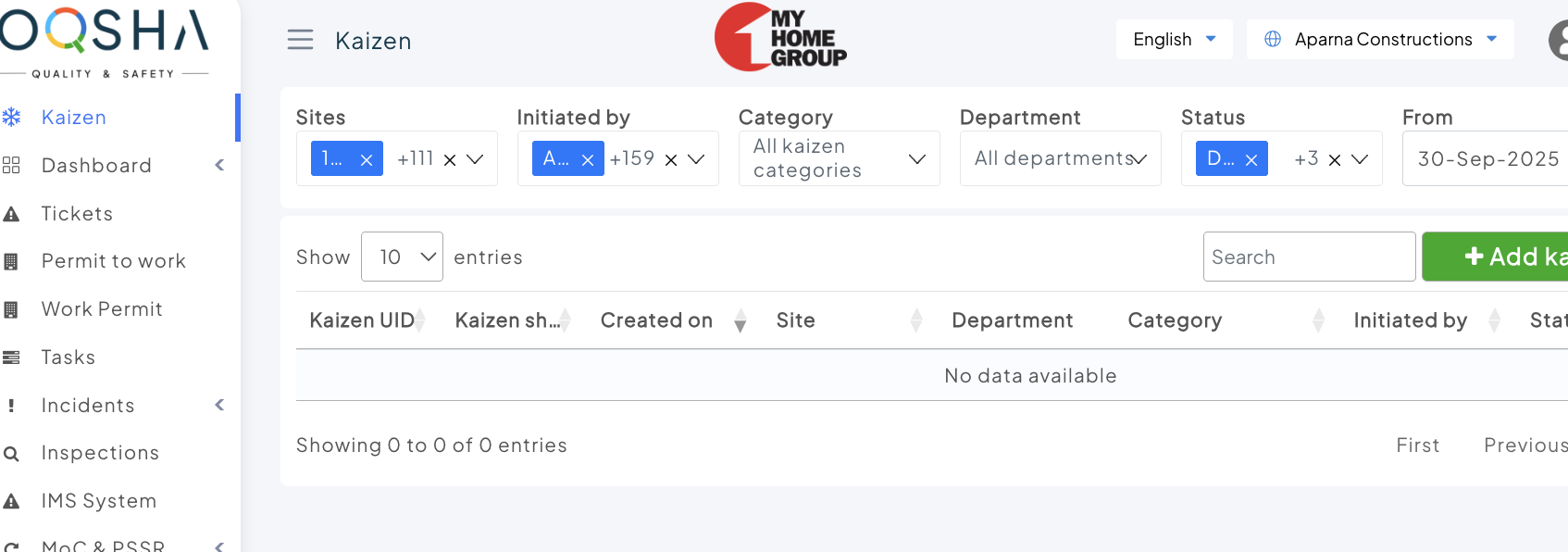The width and height of the screenshot is (1568, 552).
Task: Click the Tasks list icon
Action: (x=11, y=358)
